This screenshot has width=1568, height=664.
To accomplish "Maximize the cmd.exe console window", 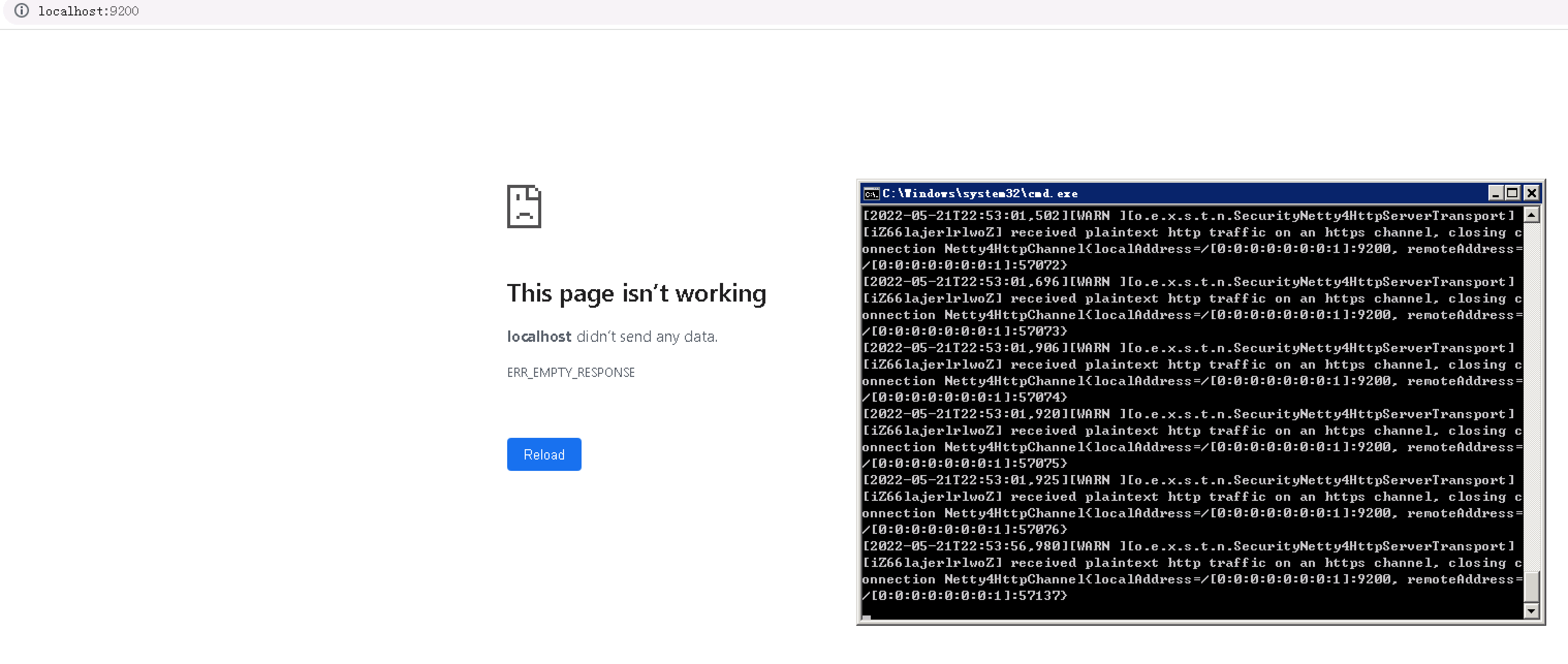I will pos(1512,193).
